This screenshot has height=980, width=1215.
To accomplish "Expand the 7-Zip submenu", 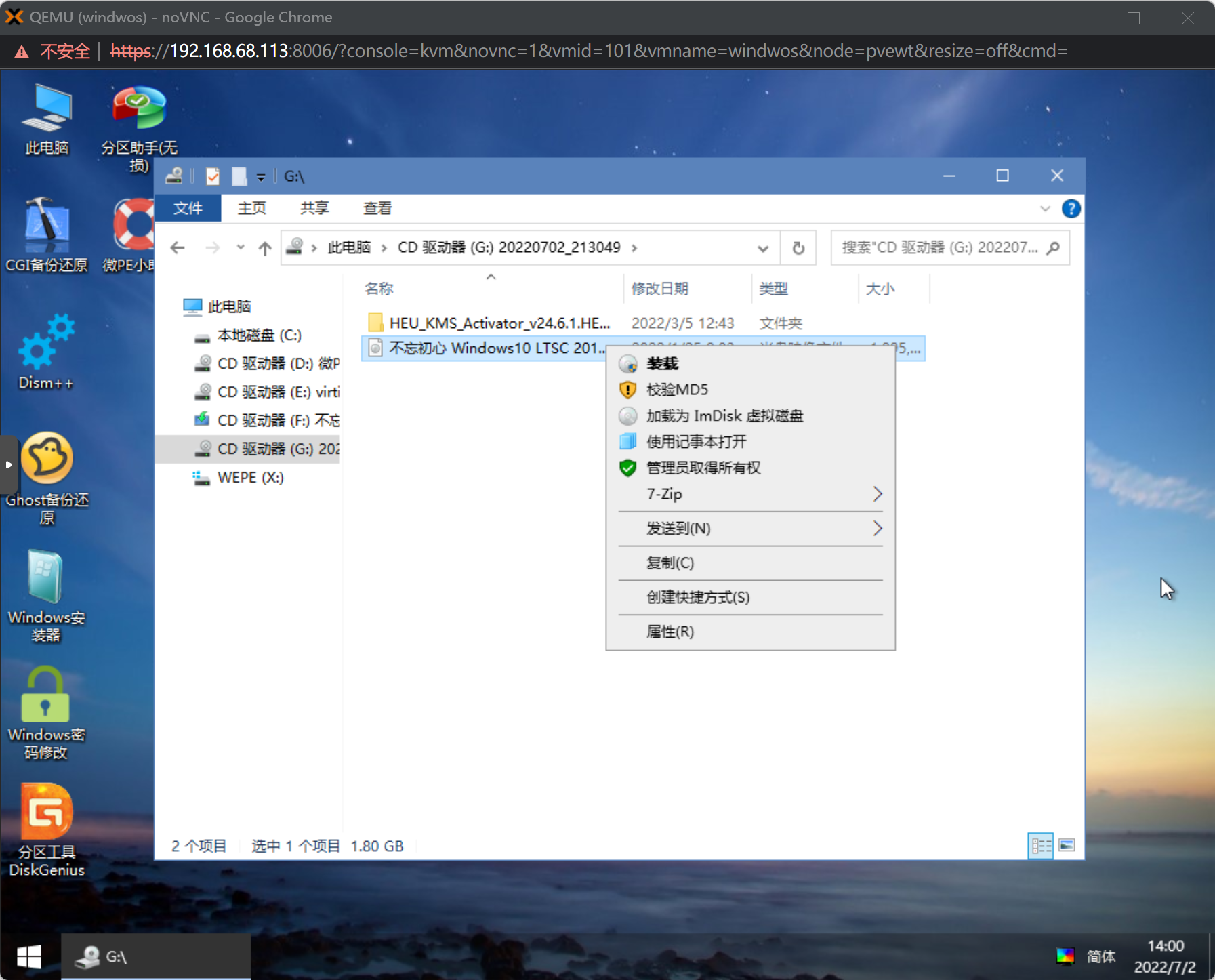I will point(750,494).
